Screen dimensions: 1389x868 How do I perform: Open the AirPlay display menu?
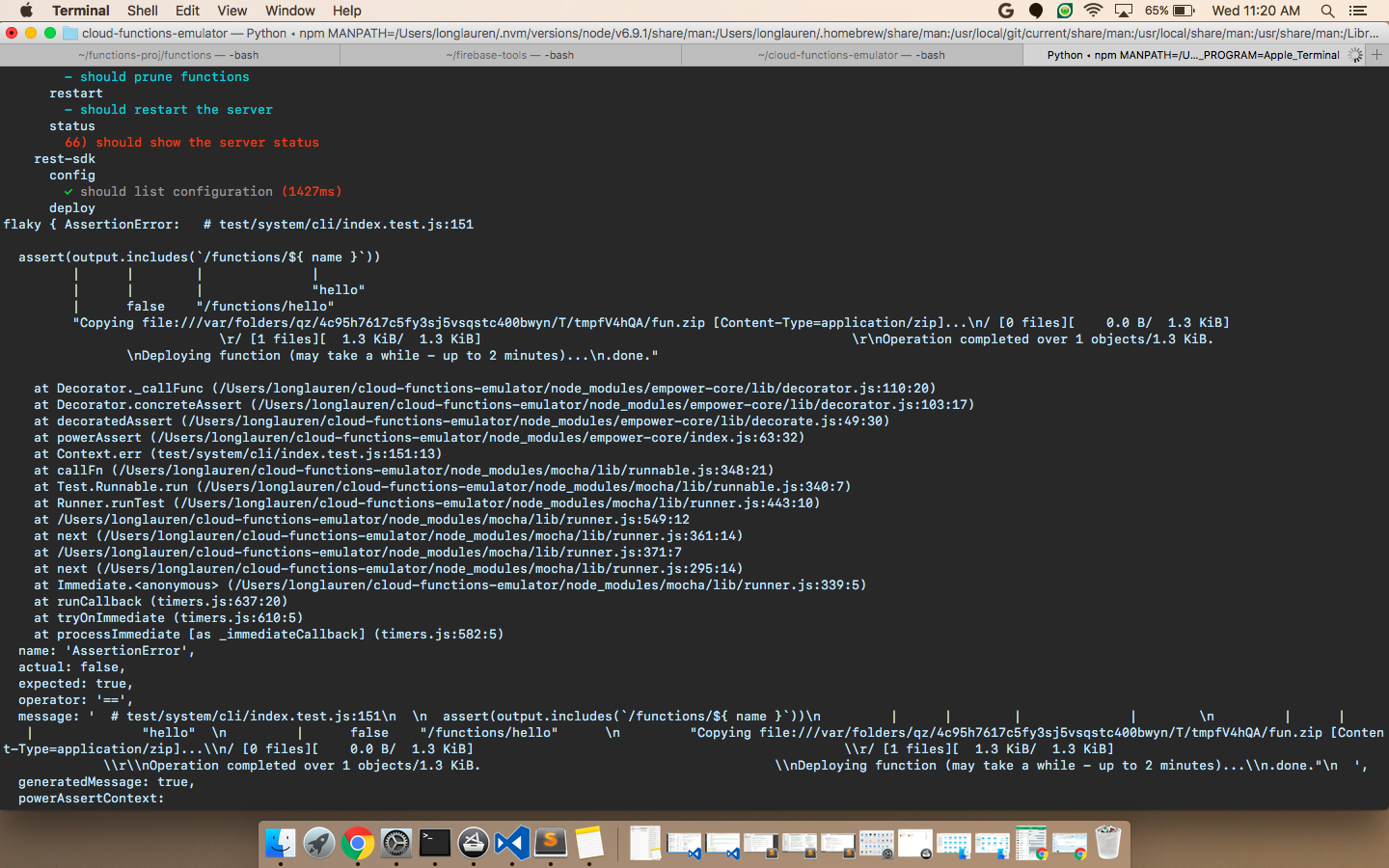coord(1124,11)
